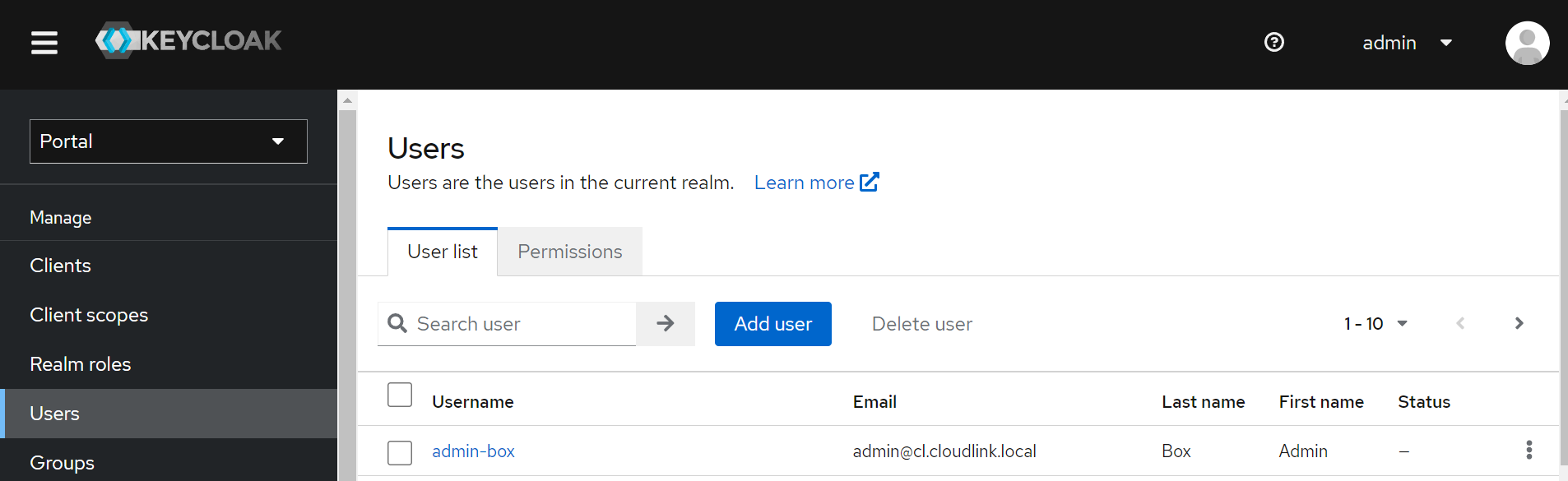Click the Admin first name cell

coord(1303,451)
